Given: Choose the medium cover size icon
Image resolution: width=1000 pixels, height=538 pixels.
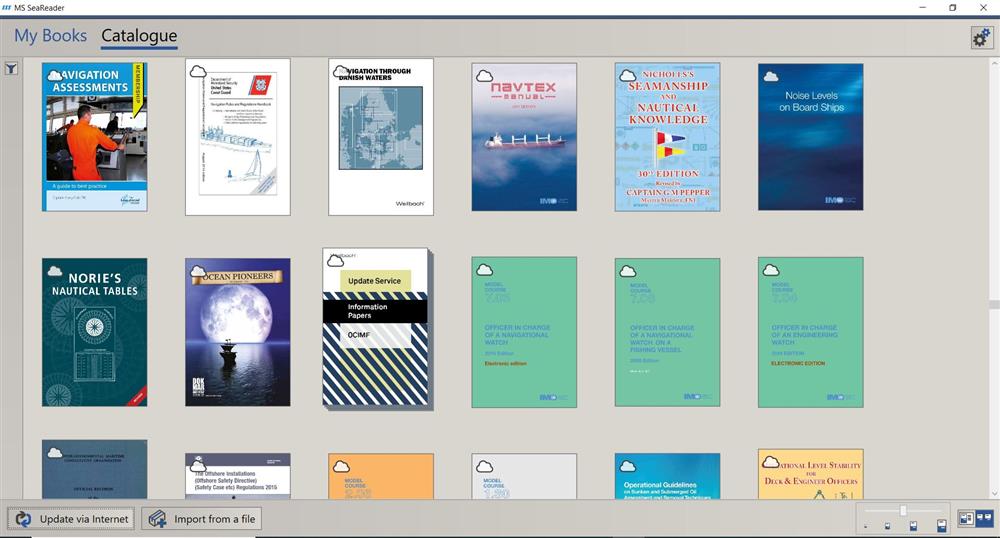Looking at the screenshot, I should (x=913, y=526).
